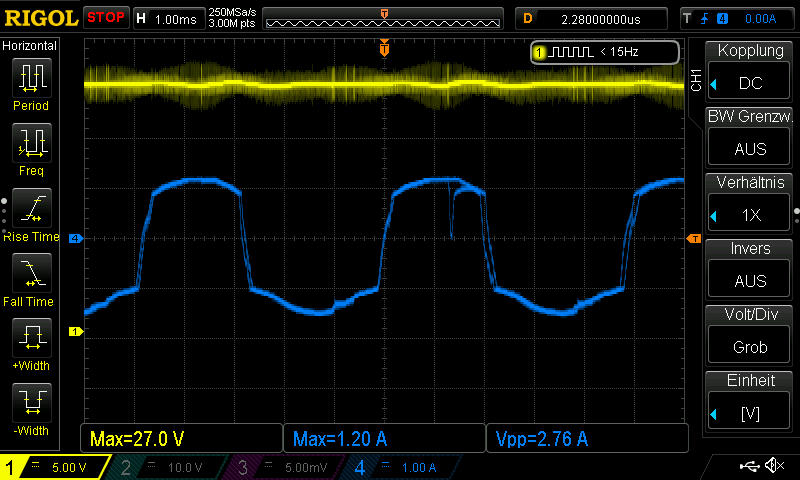
Task: Click the USB connection icon
Action: 749,465
